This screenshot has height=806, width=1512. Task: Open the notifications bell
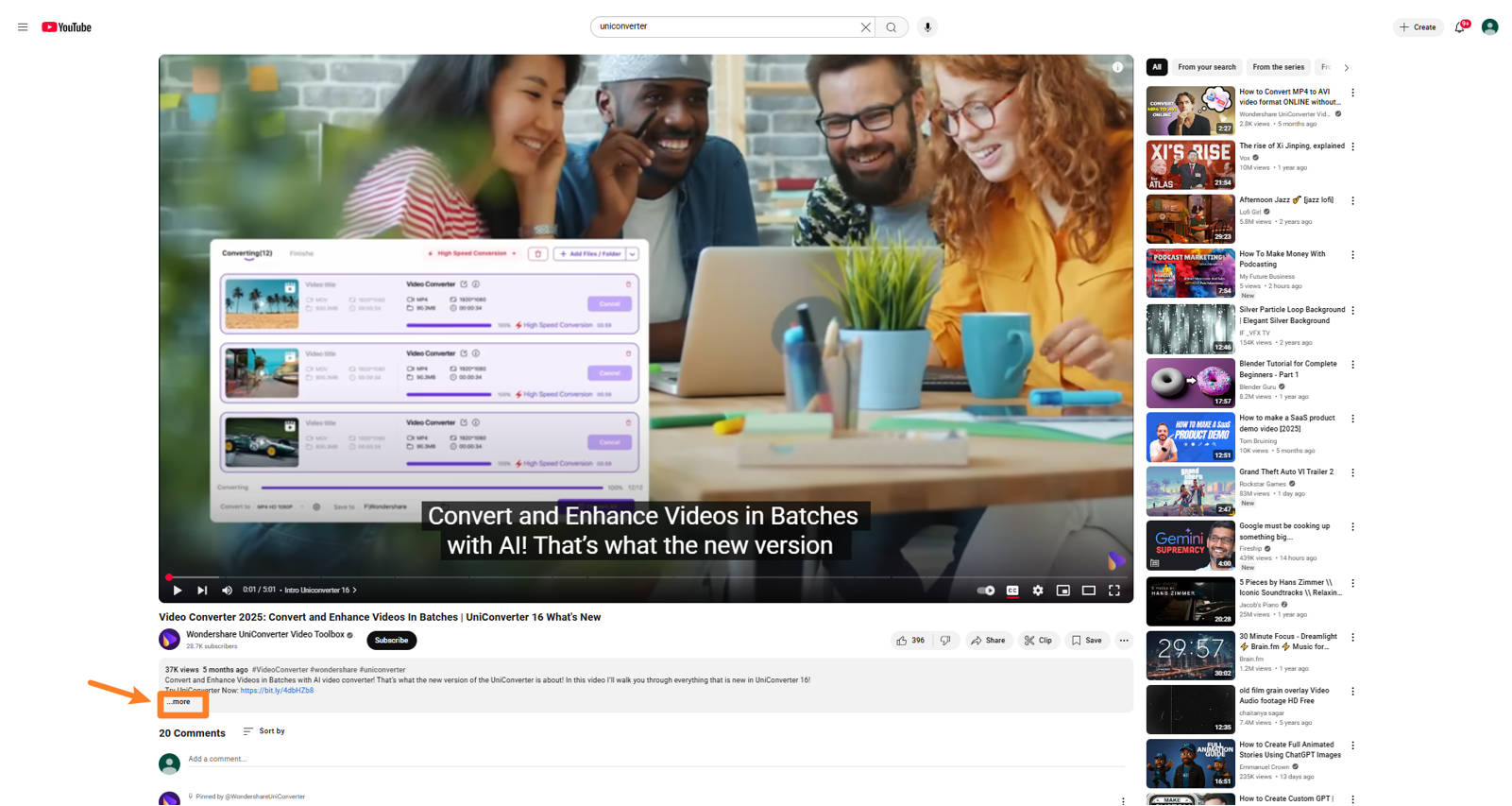1460,27
